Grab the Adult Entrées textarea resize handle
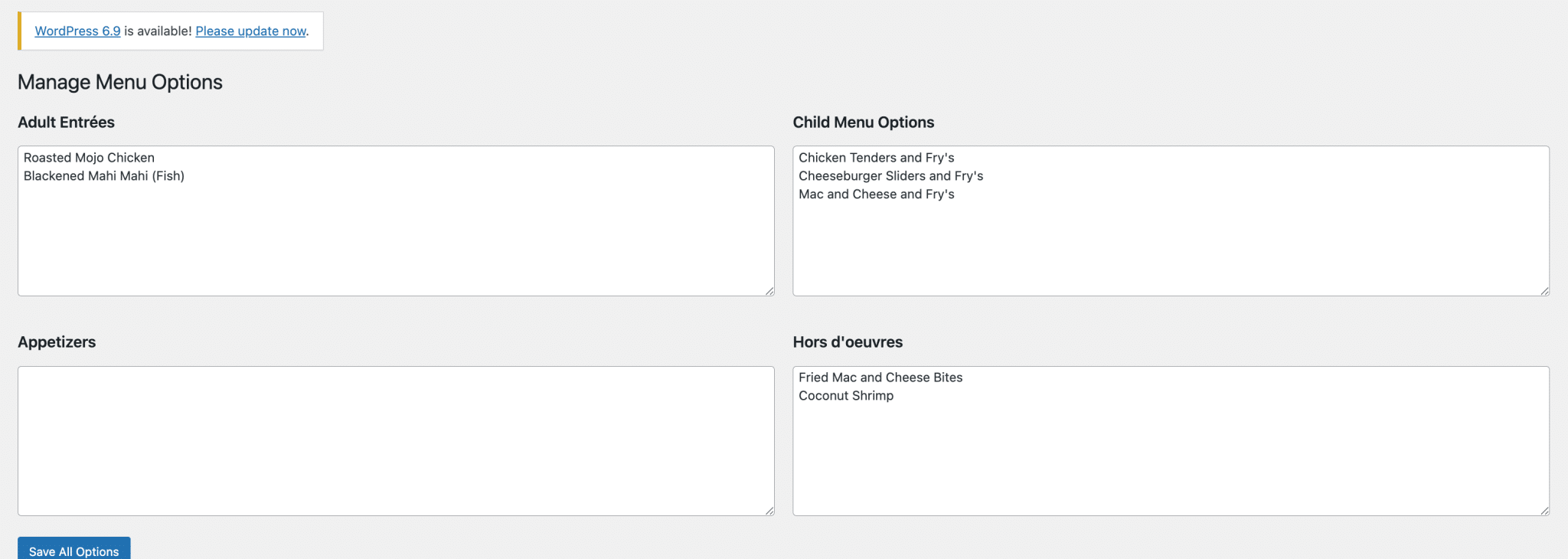Viewport: 1568px width, 559px height. (769, 291)
